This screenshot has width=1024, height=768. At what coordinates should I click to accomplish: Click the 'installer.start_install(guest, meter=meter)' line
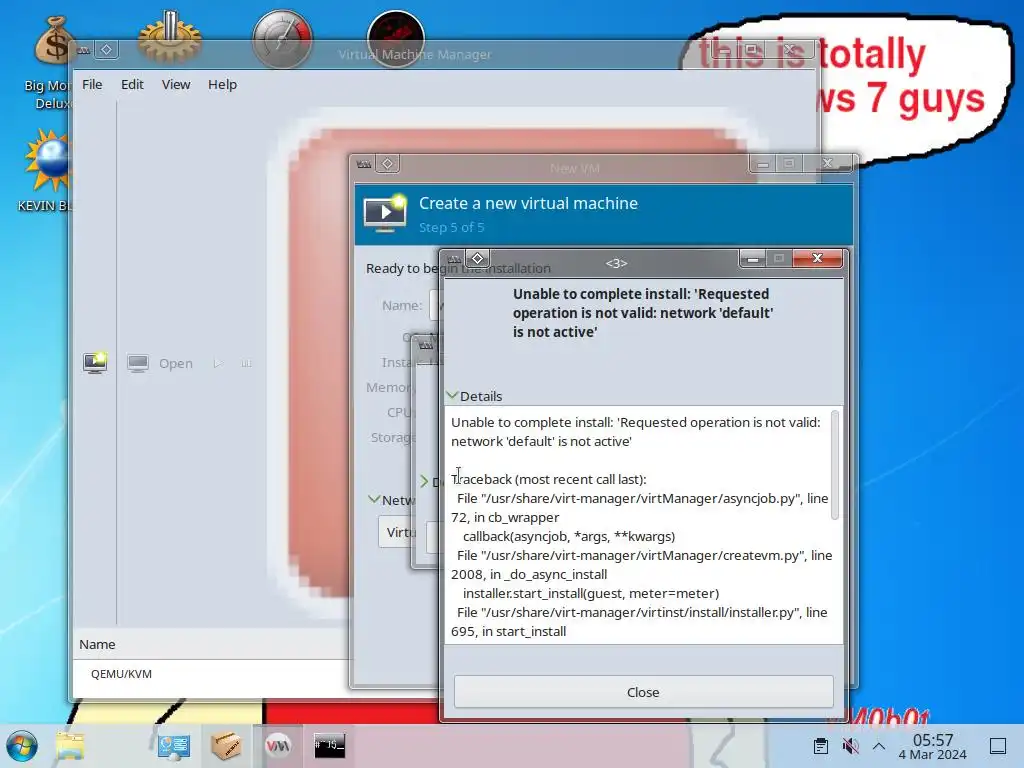[591, 593]
